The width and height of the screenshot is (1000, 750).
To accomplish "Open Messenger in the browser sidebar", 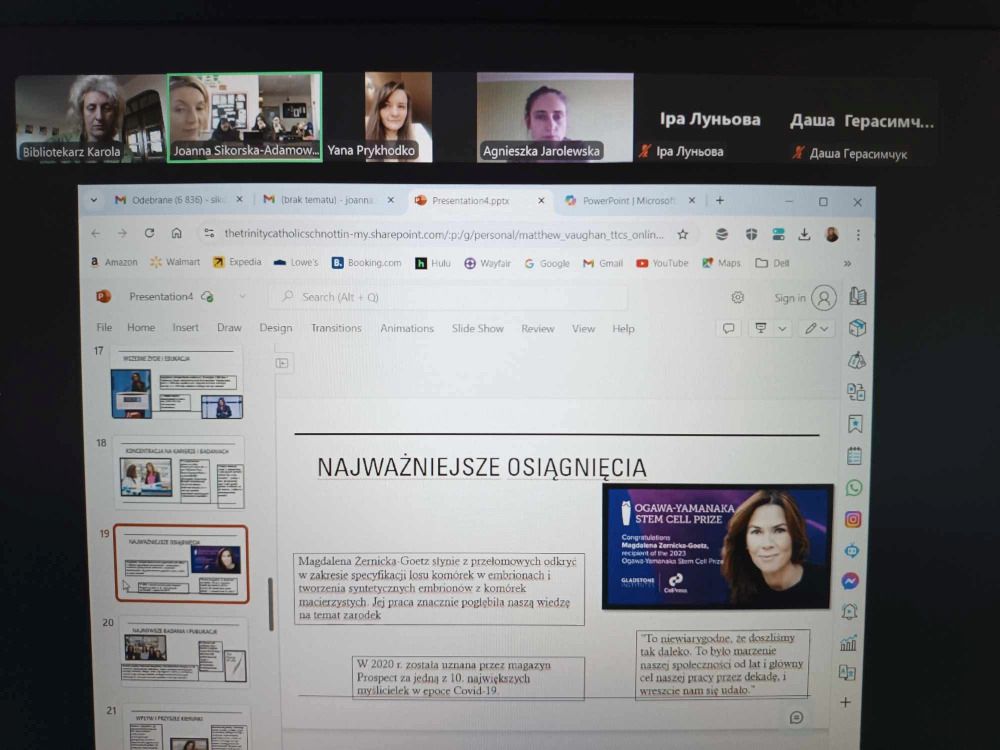I will [x=850, y=581].
